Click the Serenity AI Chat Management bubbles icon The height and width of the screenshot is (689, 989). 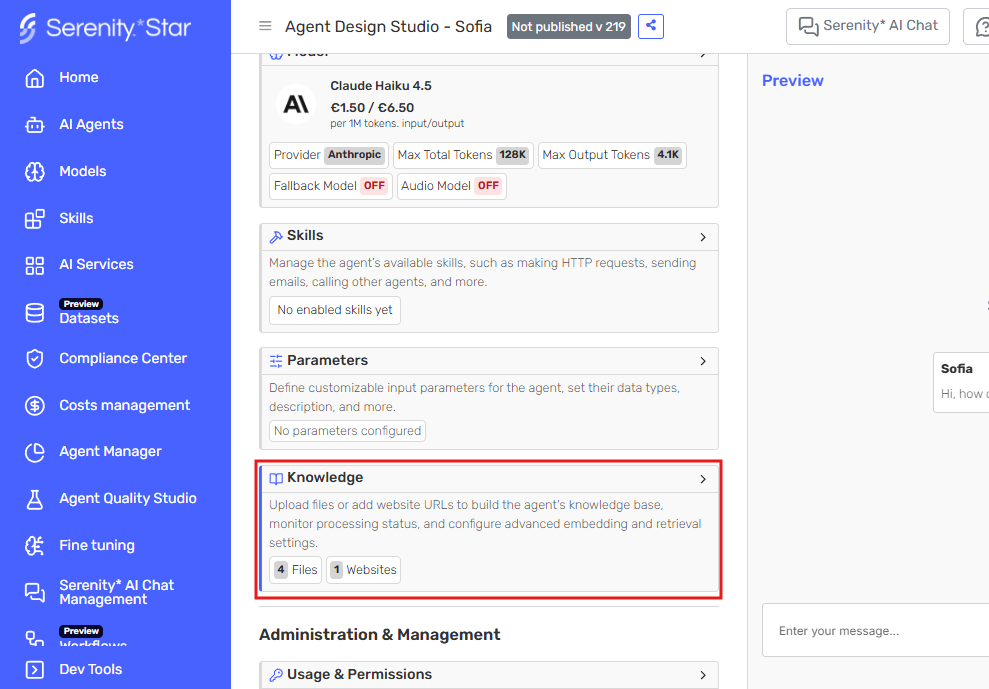coord(35,592)
